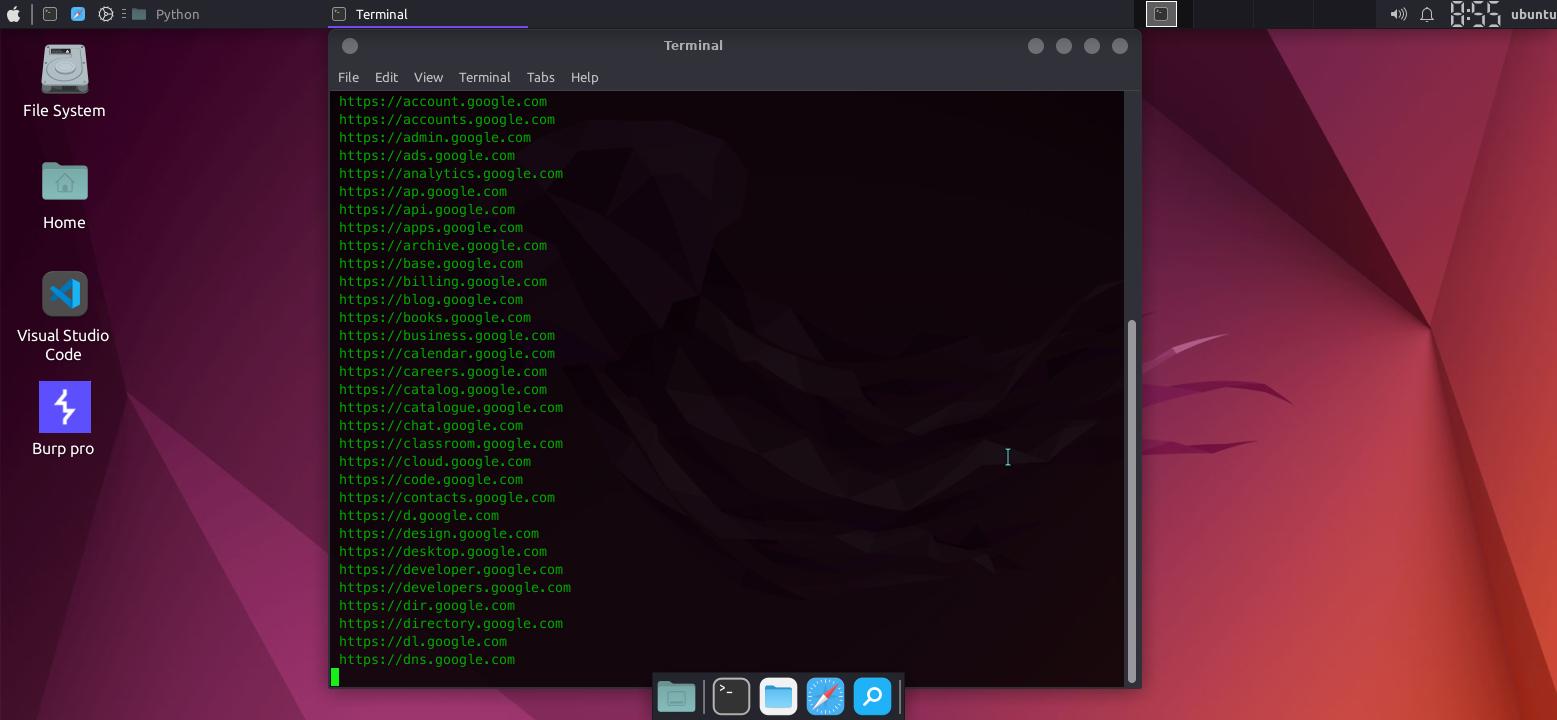Click the https://api.google.com line
The height and width of the screenshot is (720, 1557).
pos(427,209)
